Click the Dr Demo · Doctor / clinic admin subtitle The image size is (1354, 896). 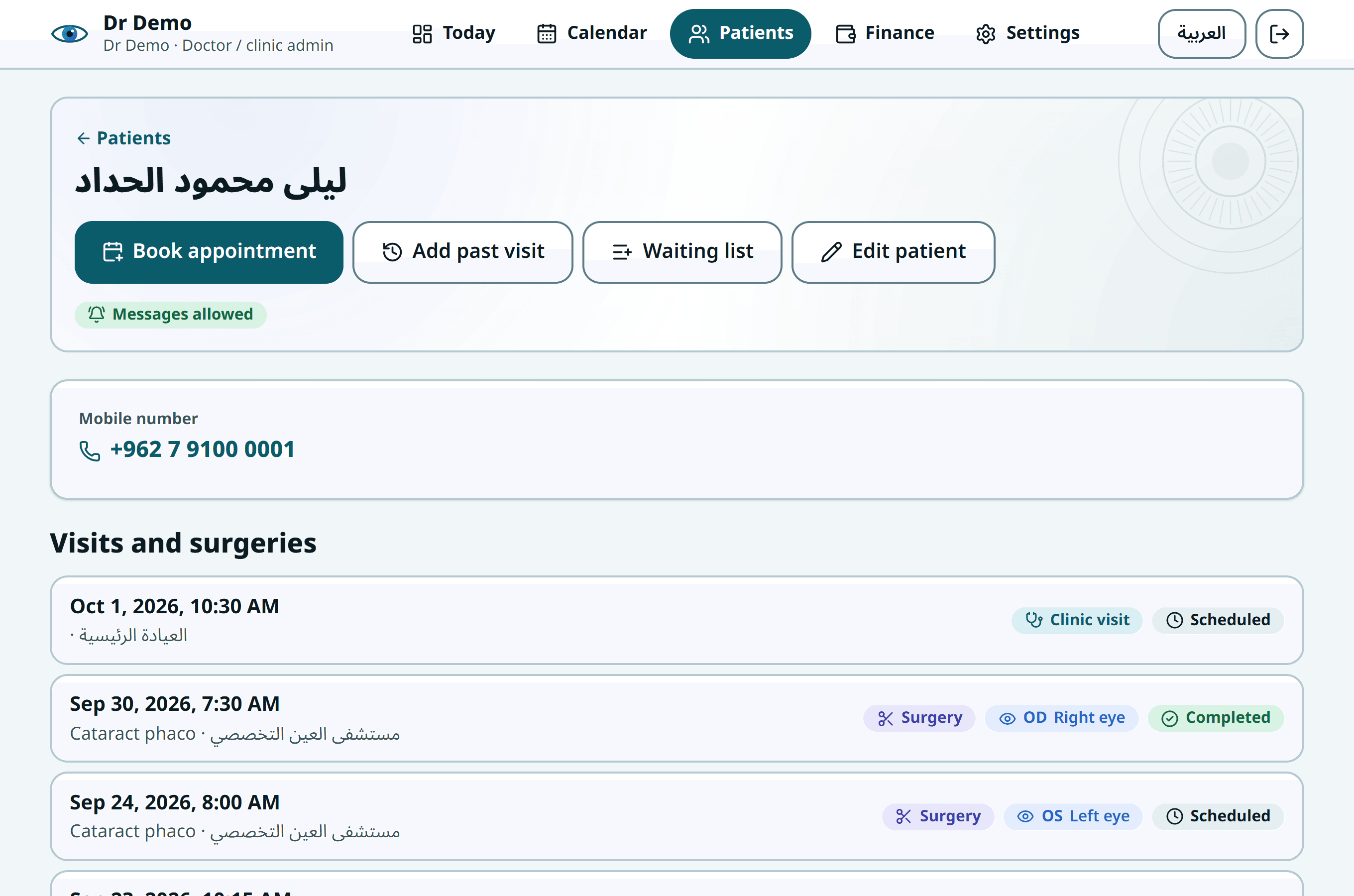point(218,46)
